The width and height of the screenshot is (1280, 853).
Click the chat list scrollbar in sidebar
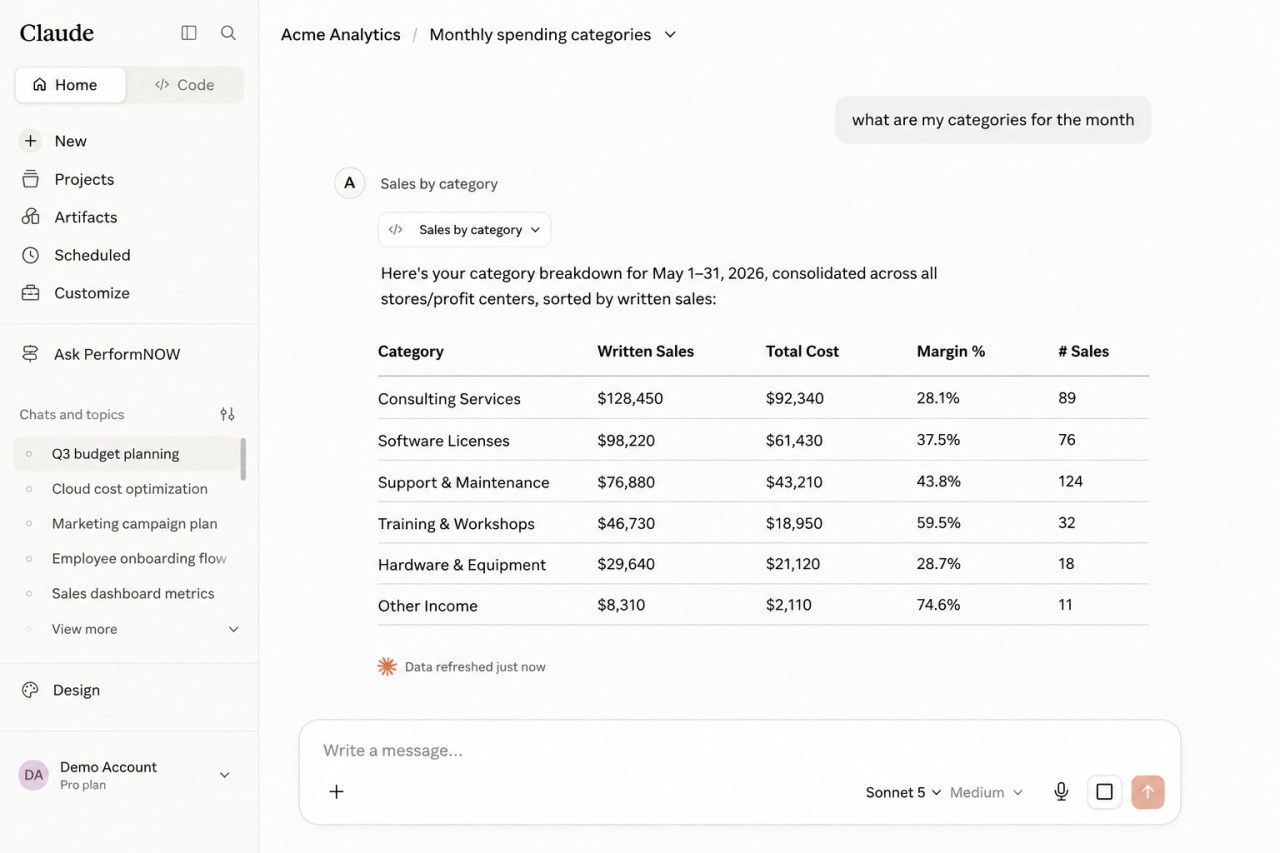click(243, 459)
